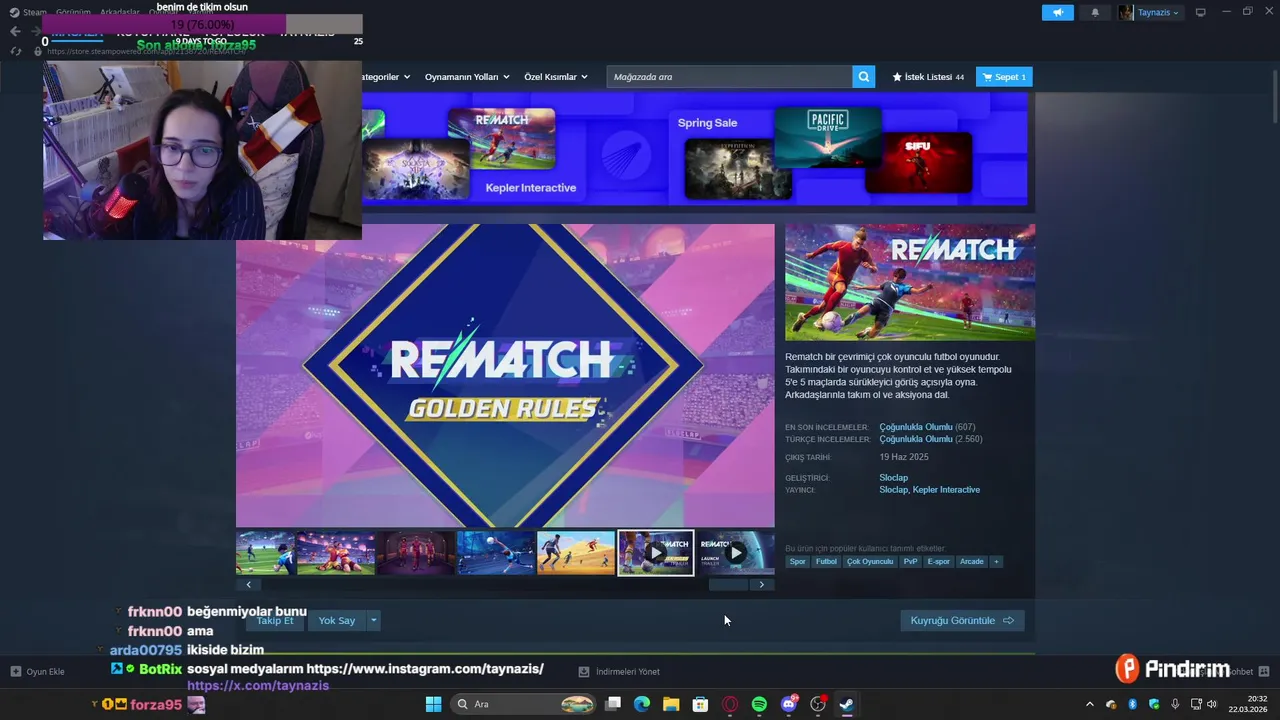The image size is (1280, 720).
Task: Open publisher Kepler Interactive link
Action: [946, 490]
